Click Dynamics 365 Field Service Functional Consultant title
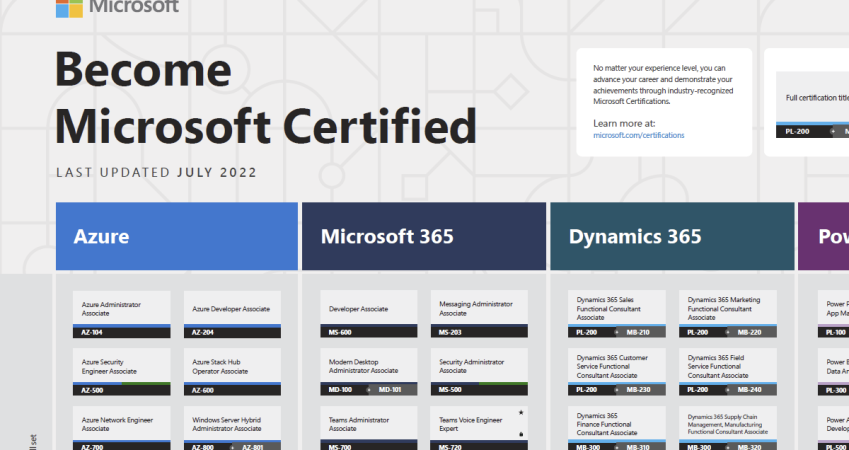This screenshot has height=450, width=849. (718, 367)
